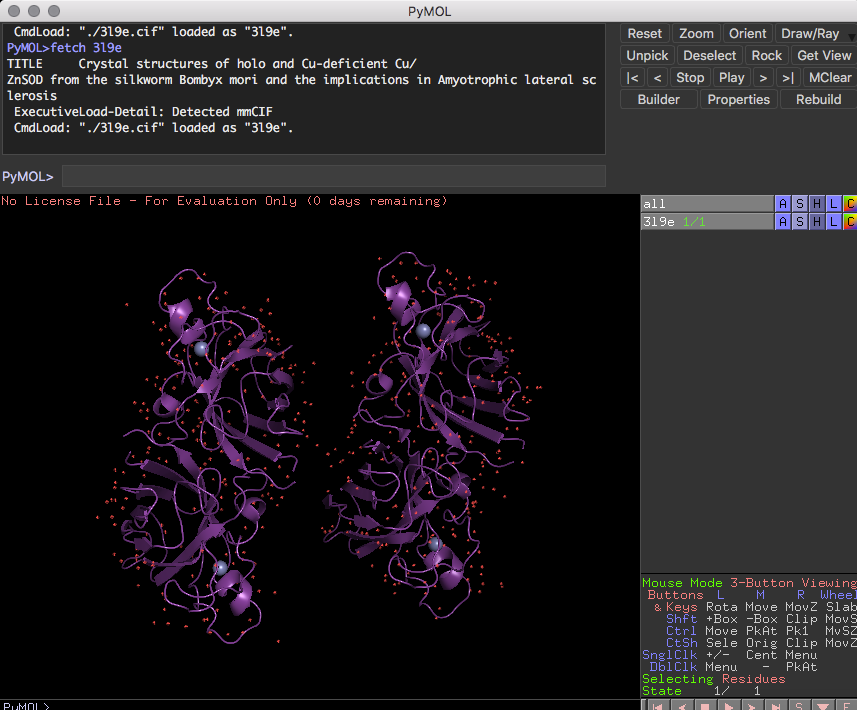The height and width of the screenshot is (710, 857).
Task: Click step-forward icon in bottom movie controls
Action: (752, 706)
